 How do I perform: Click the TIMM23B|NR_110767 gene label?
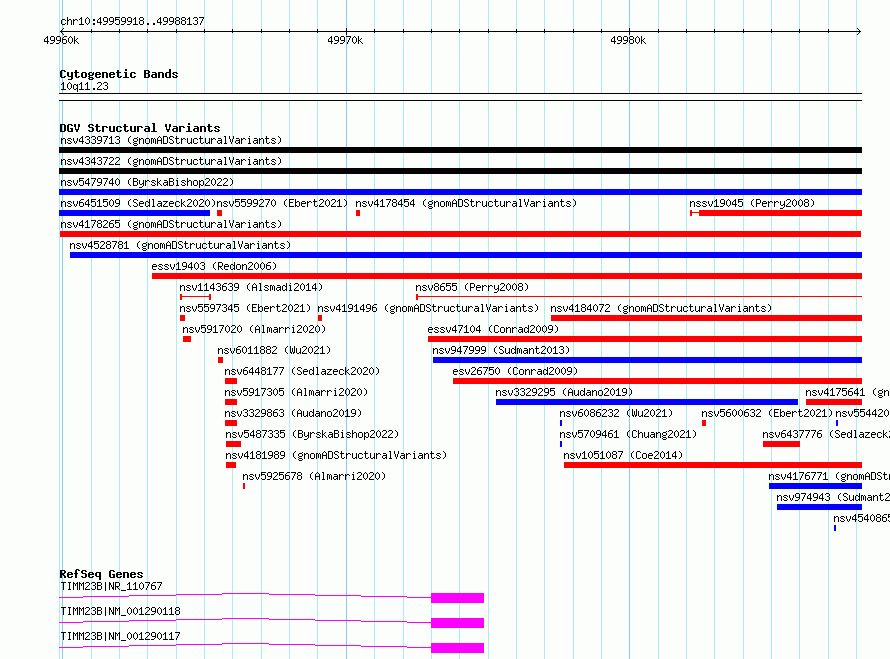(x=111, y=586)
